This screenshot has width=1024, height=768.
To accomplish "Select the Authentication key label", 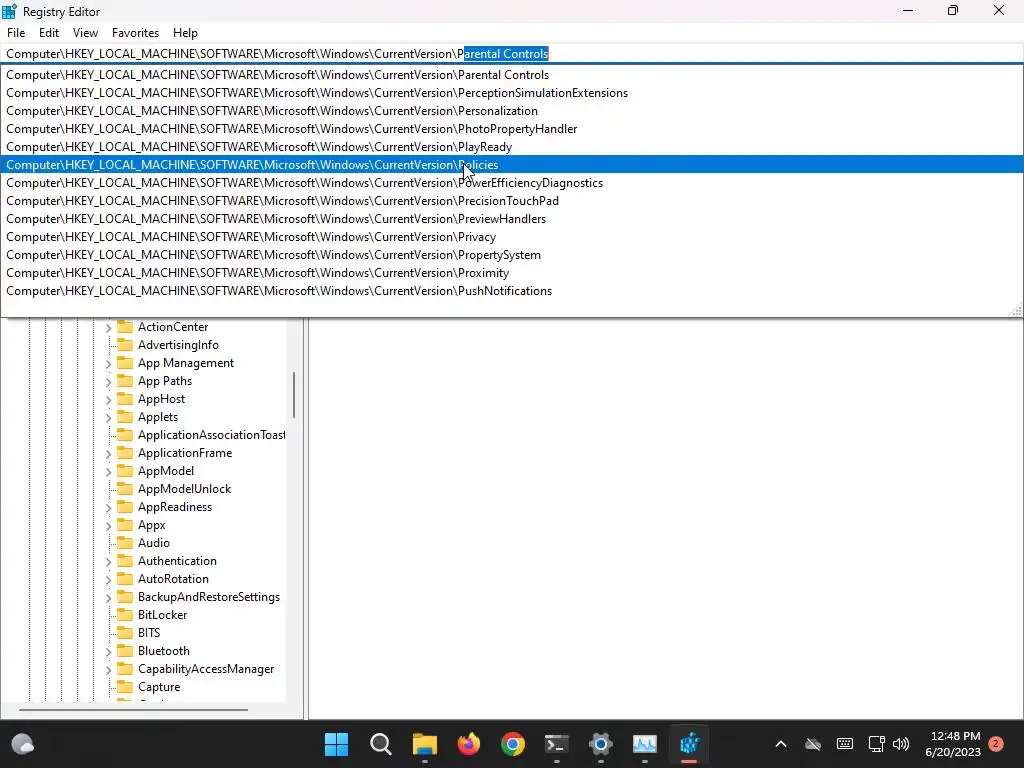I will point(177,560).
